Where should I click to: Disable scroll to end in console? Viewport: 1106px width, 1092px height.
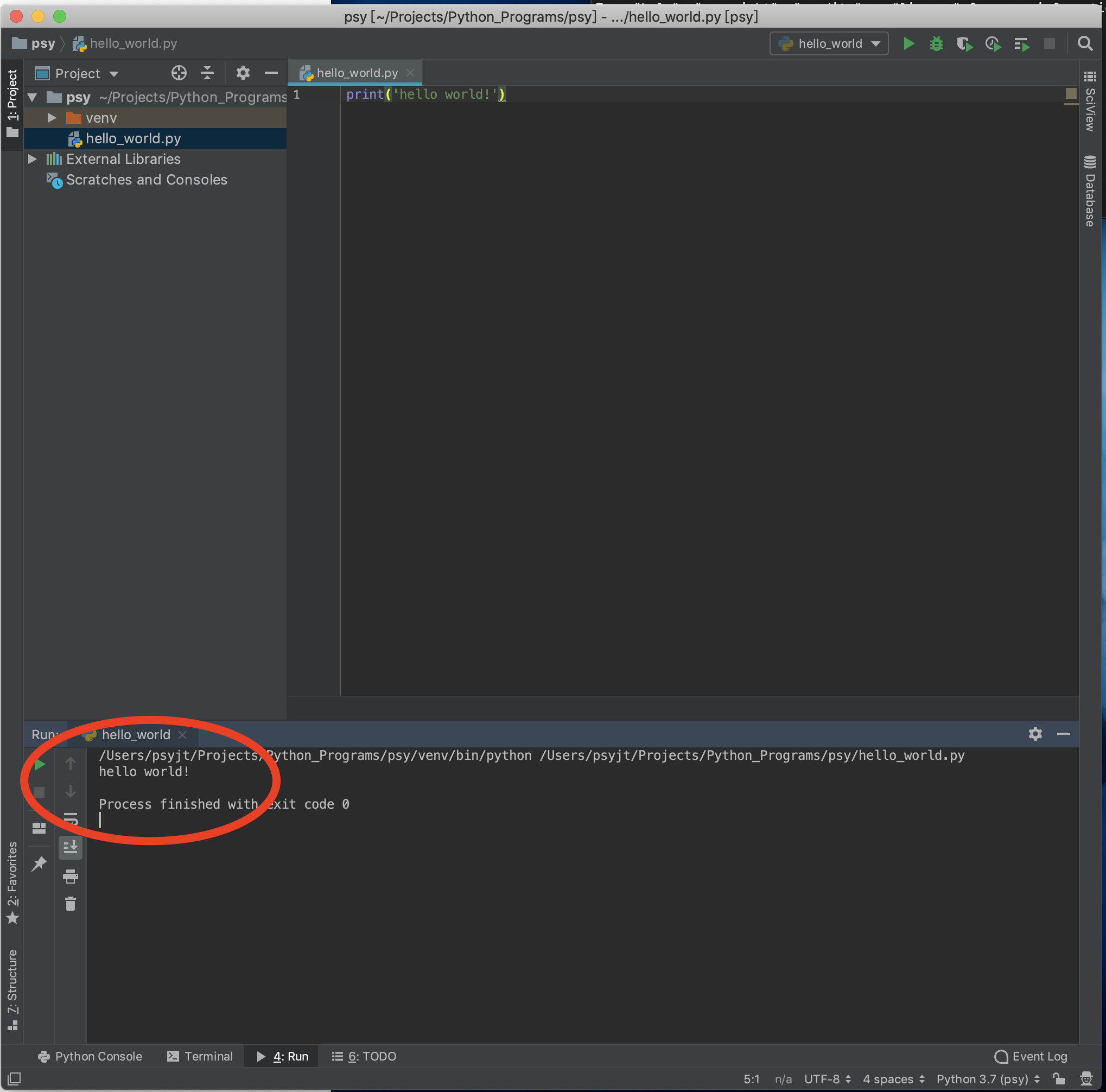(x=71, y=847)
